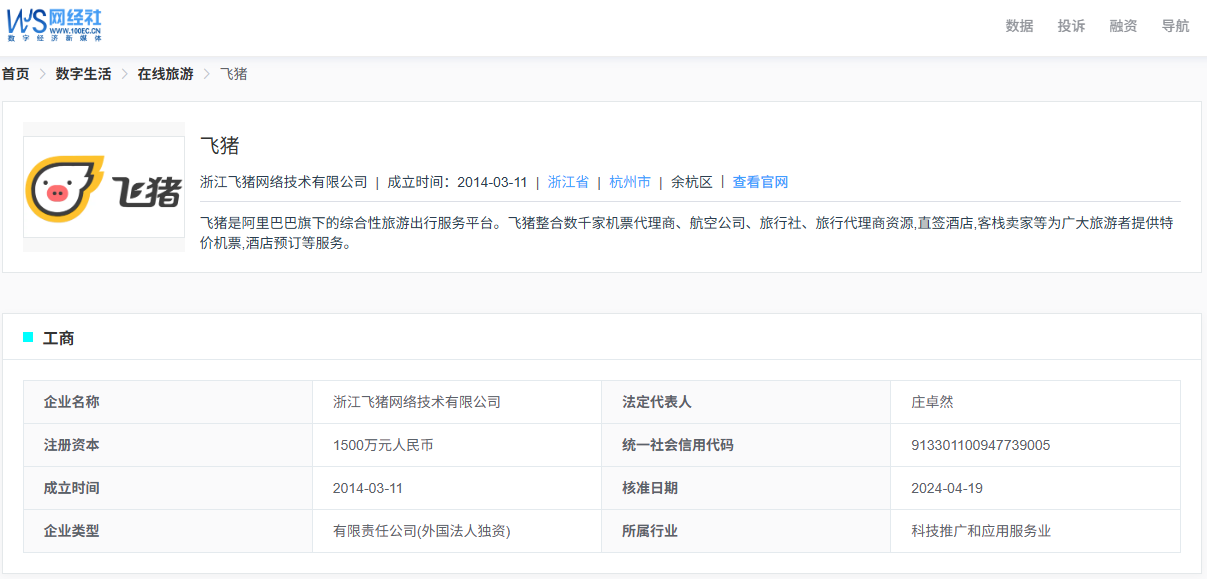1207x579 pixels.
Task: Select 浙江飞猪网络技术有限公司 in the table
Action: (417, 402)
